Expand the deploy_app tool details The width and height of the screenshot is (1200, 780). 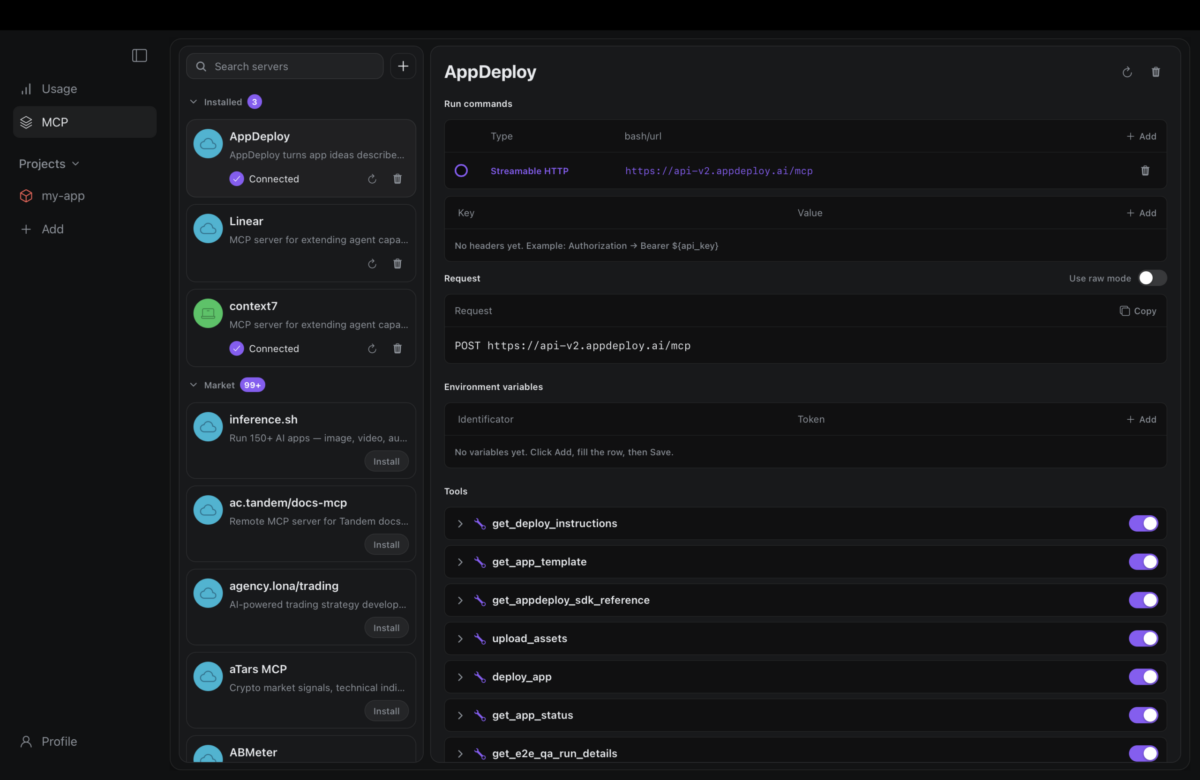coord(460,677)
